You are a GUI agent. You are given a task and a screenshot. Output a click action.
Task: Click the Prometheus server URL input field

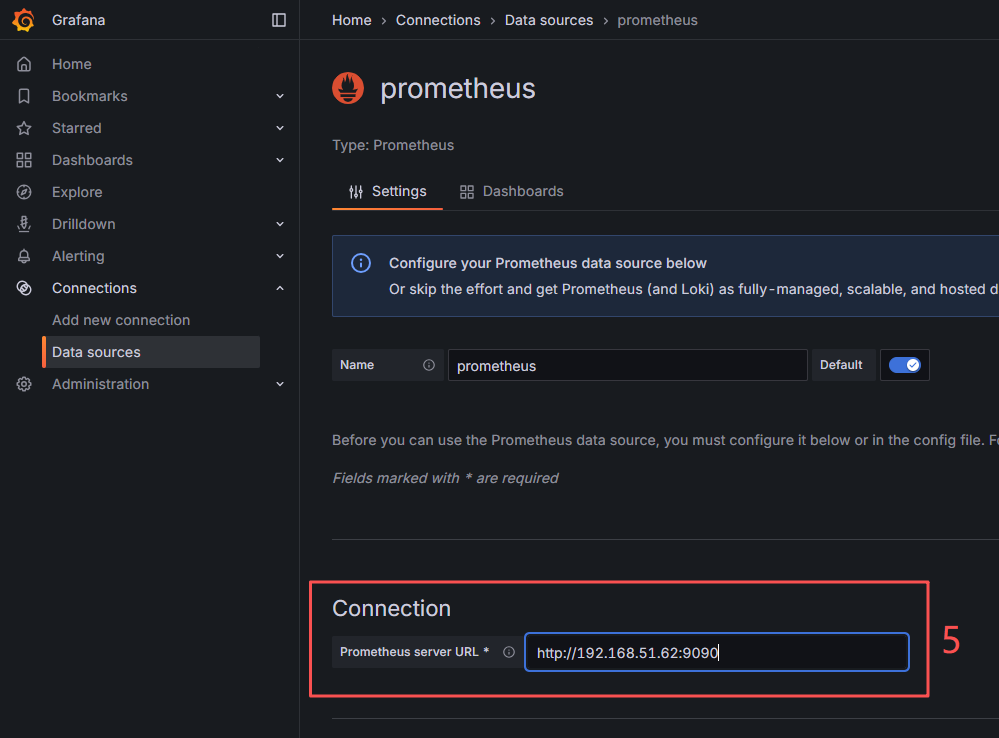(717, 652)
